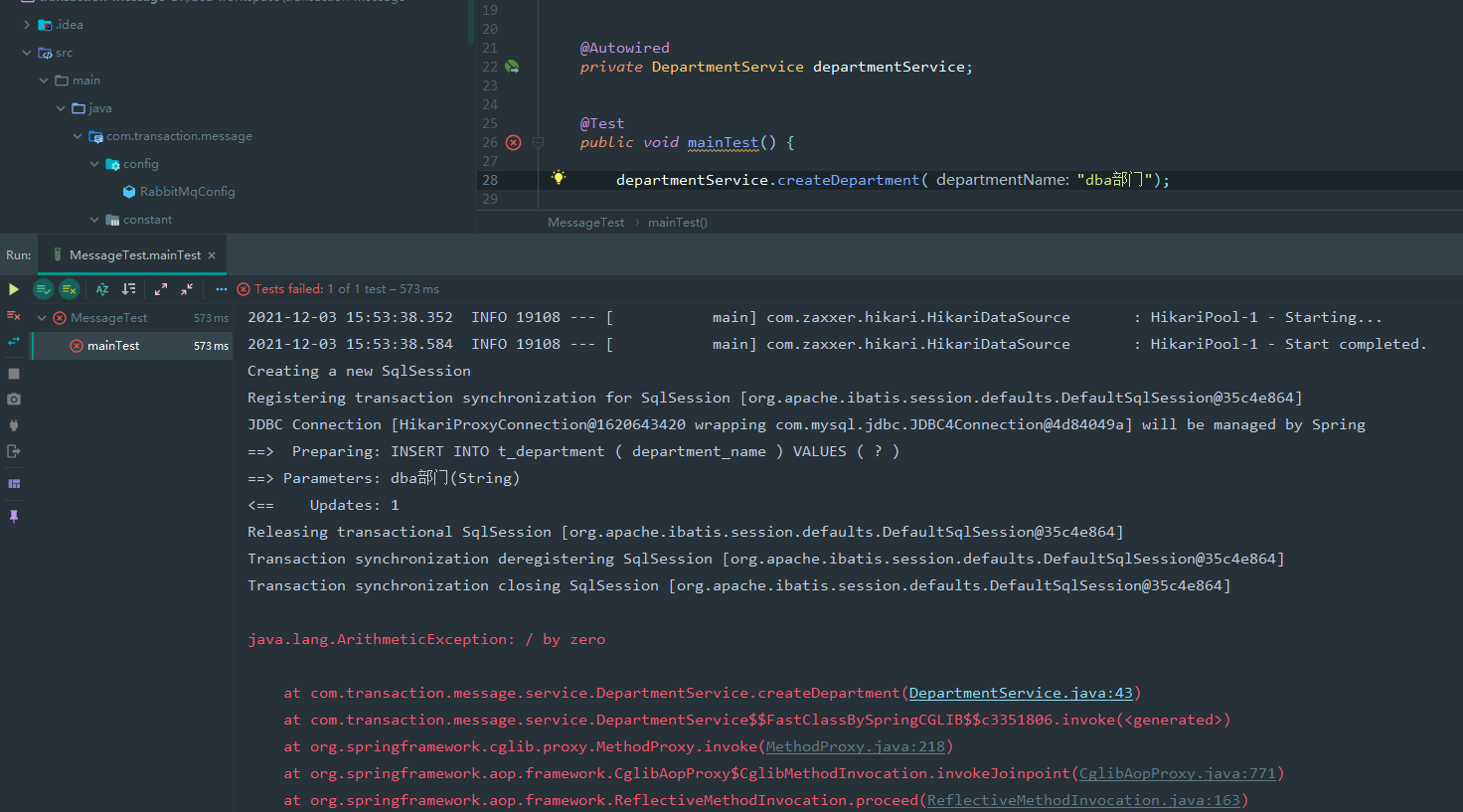The height and width of the screenshot is (812, 1463).
Task: Select the constant package in project tree
Action: 147,220
